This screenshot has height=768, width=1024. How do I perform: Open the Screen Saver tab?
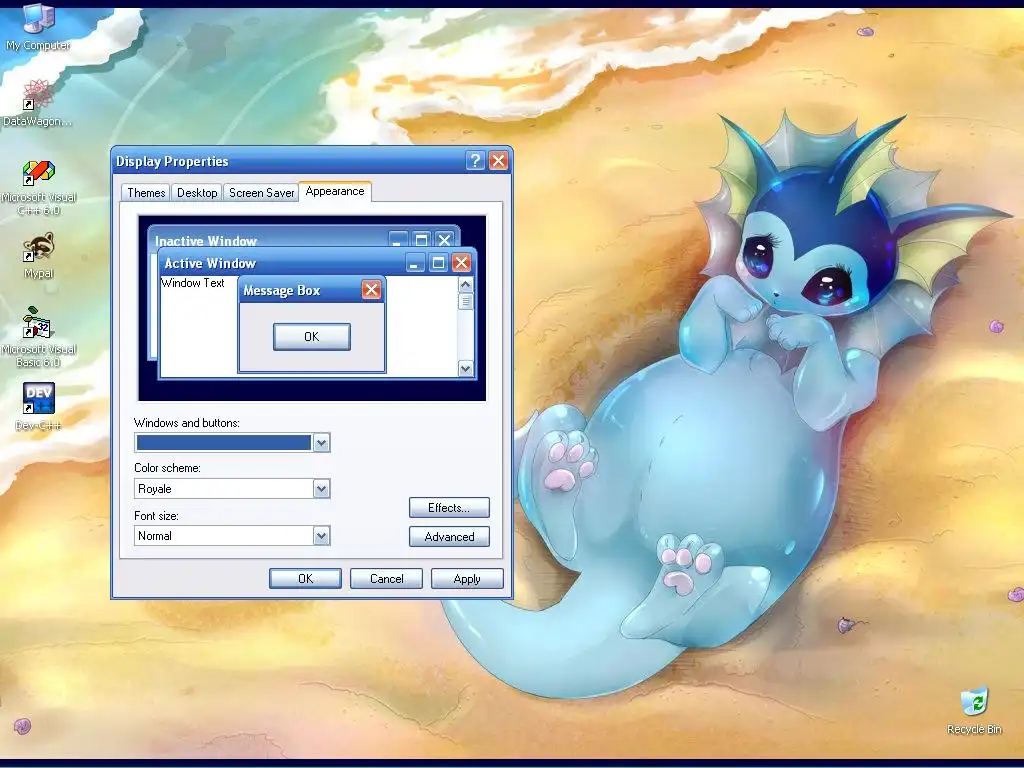261,193
